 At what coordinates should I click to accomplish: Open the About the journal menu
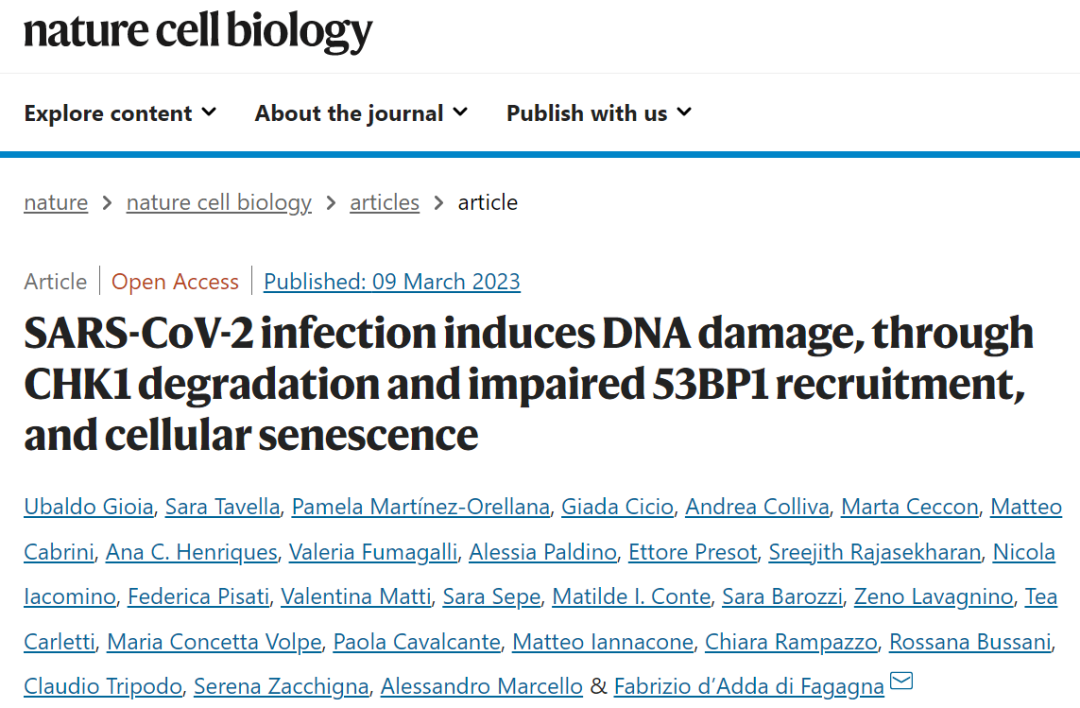coord(361,113)
